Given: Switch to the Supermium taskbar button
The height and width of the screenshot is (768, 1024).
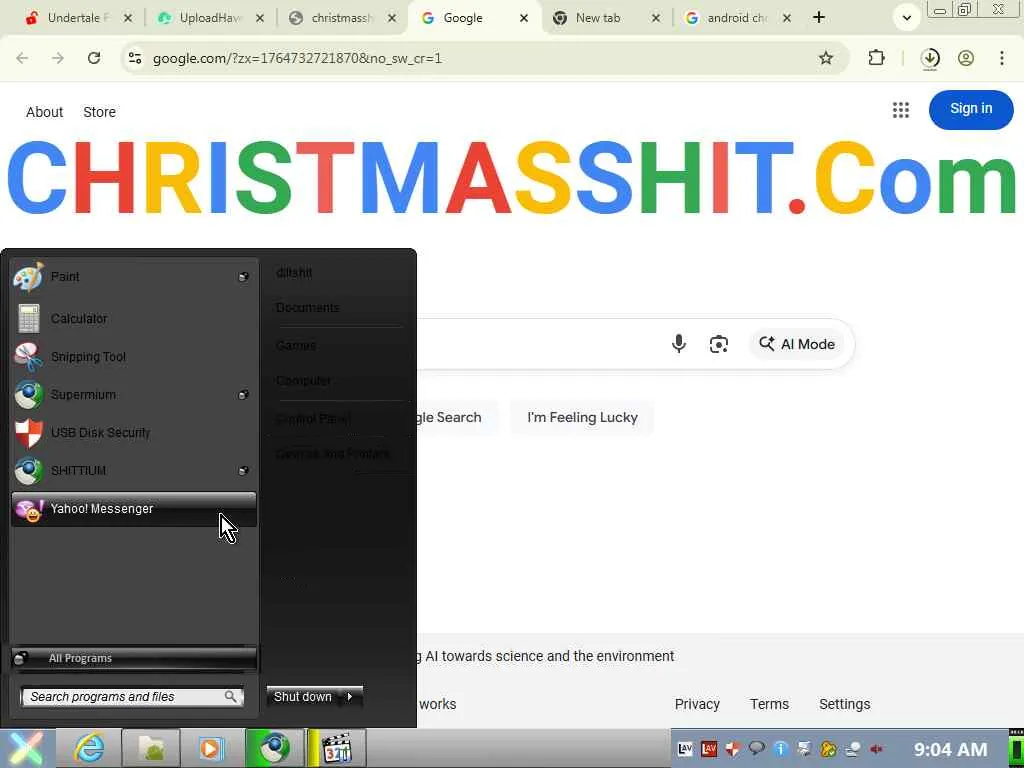Looking at the screenshot, I should coord(274,748).
